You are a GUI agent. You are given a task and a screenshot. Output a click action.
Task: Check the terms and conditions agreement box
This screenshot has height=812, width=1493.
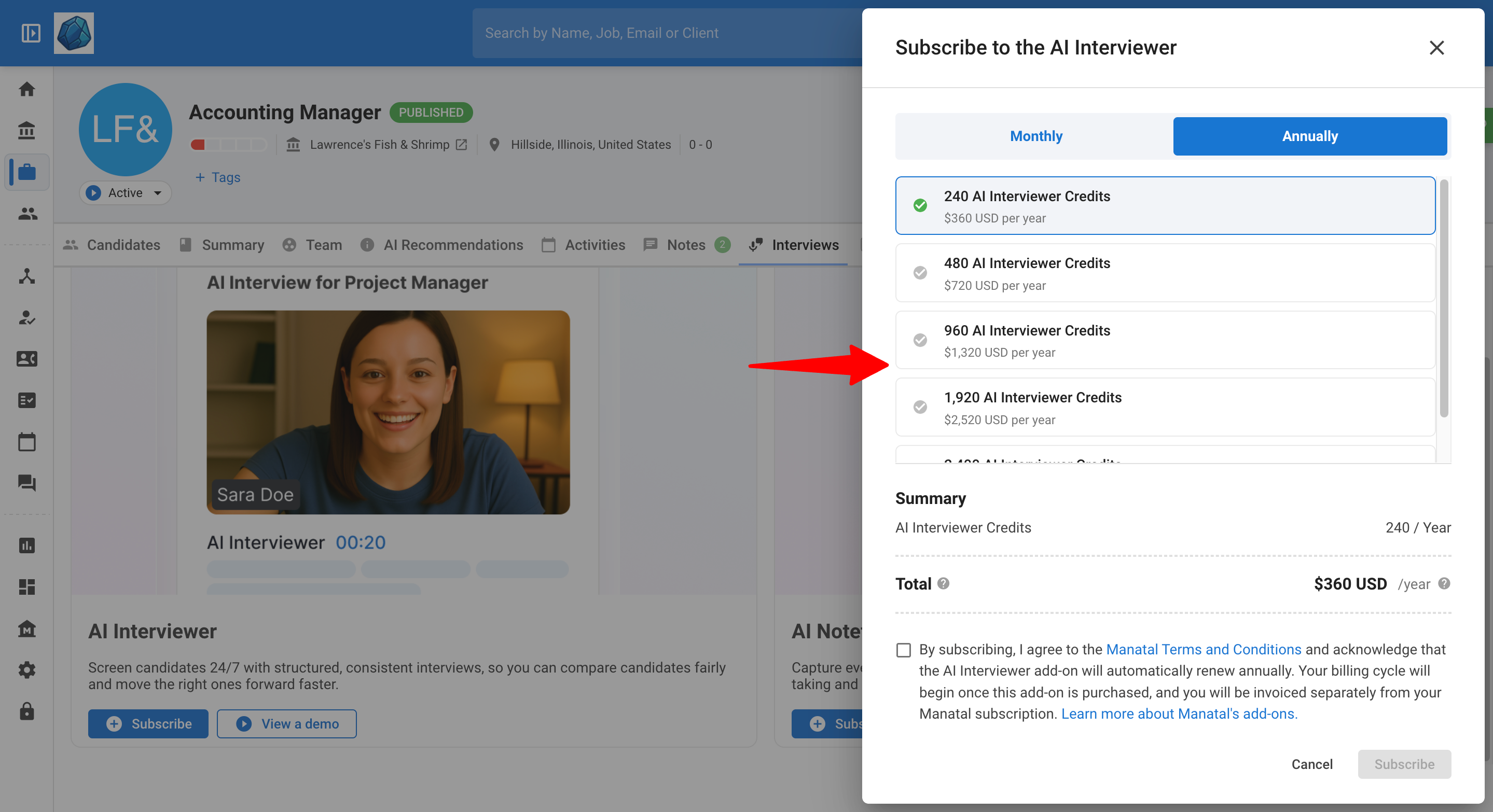[904, 650]
